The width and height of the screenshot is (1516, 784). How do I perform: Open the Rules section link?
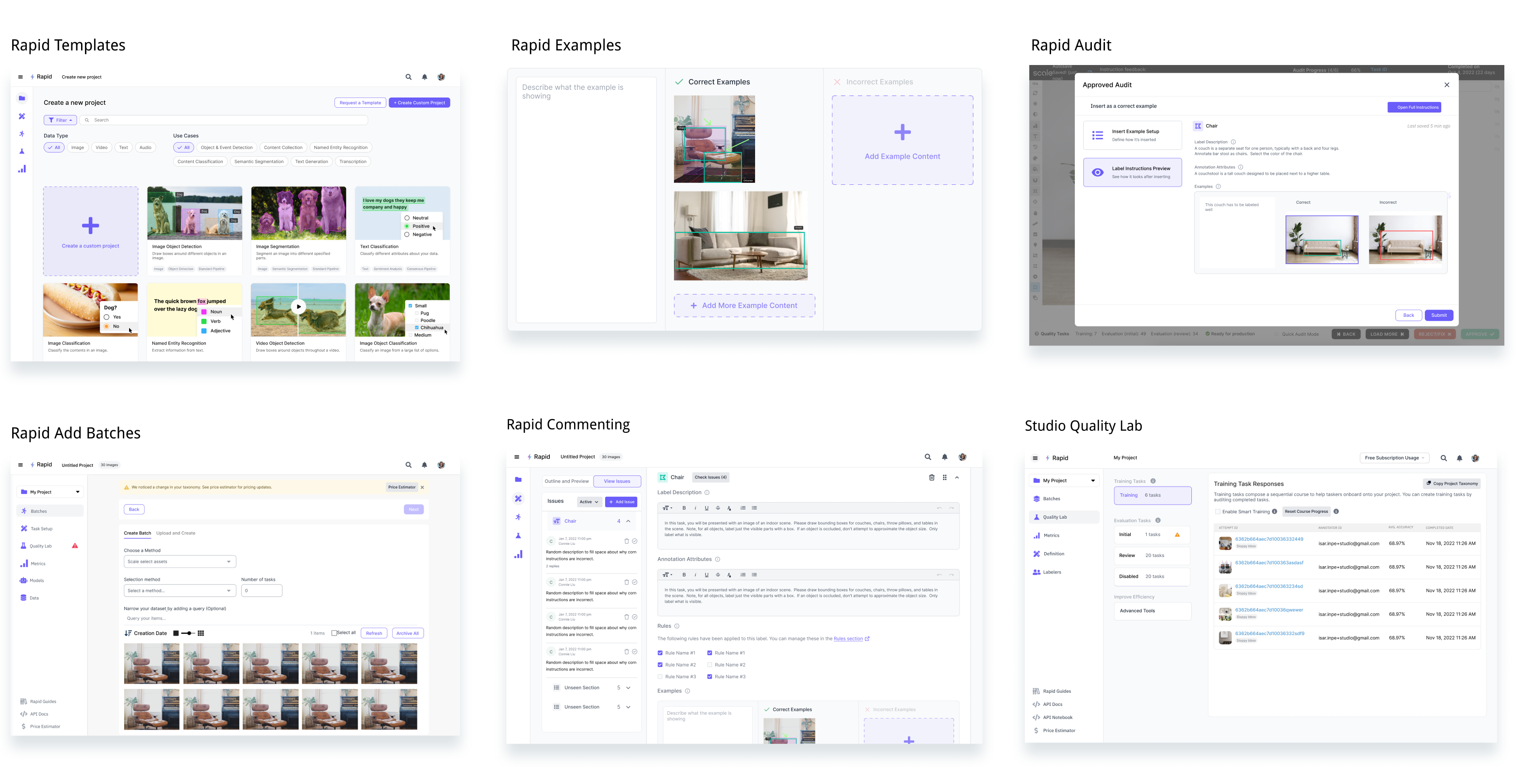point(848,639)
